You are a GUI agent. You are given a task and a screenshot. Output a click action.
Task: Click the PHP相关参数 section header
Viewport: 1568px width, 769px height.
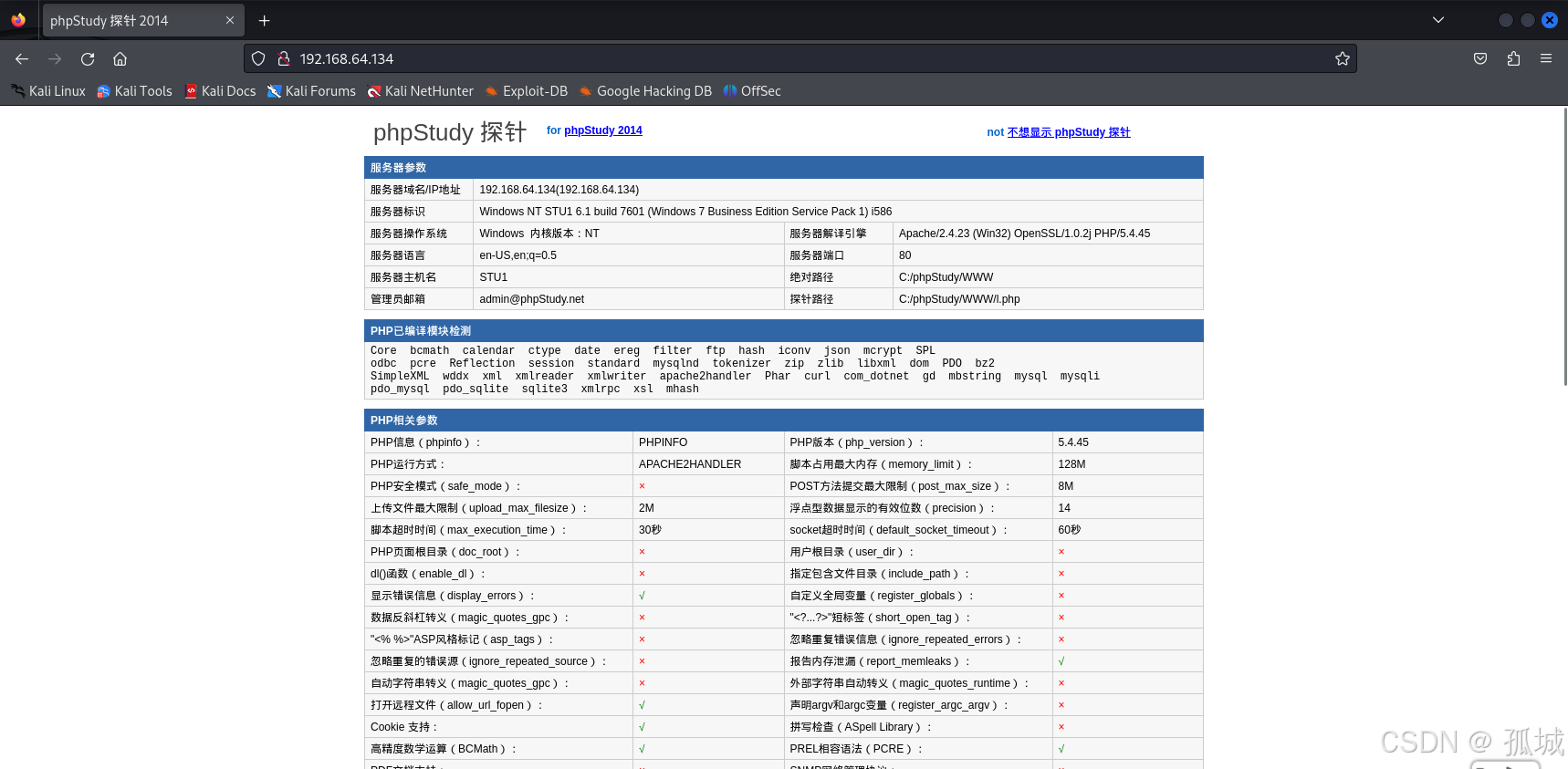coord(783,421)
